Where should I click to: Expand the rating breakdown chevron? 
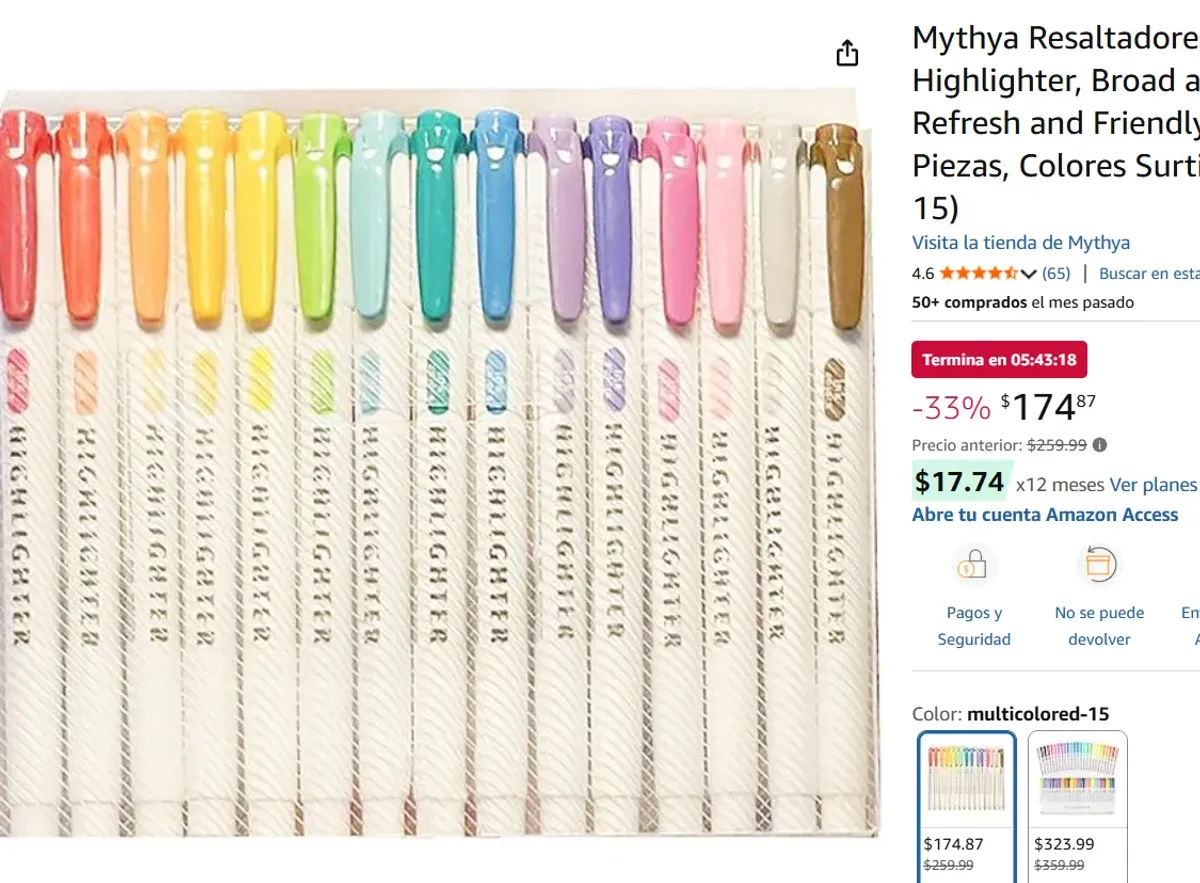(x=1028, y=274)
